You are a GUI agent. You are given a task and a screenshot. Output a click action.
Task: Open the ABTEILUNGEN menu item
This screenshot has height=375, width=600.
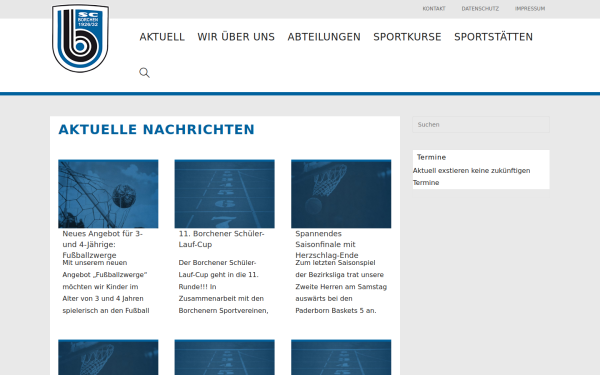324,37
